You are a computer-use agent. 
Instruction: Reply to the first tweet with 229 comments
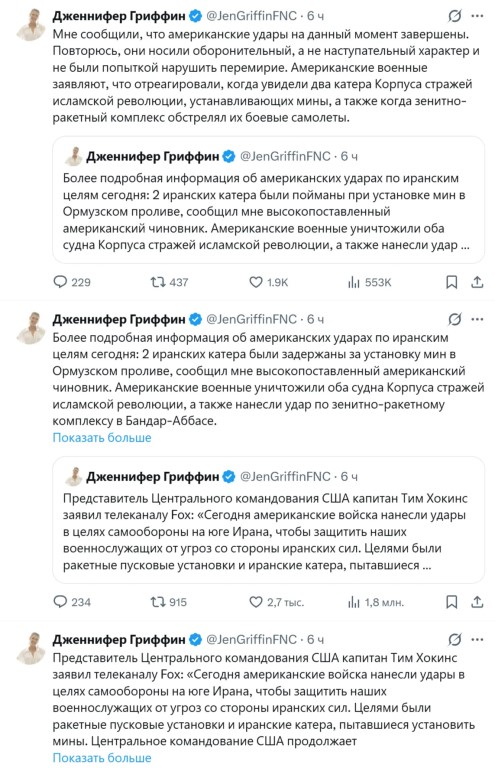(x=72, y=282)
